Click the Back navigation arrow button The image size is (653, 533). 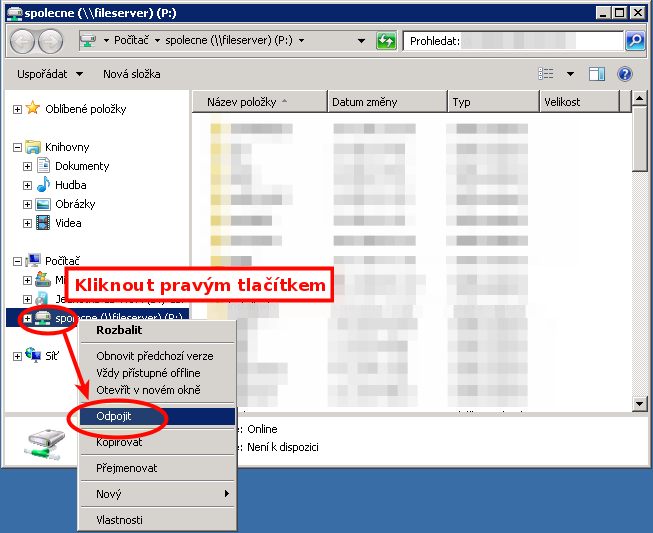click(23, 41)
